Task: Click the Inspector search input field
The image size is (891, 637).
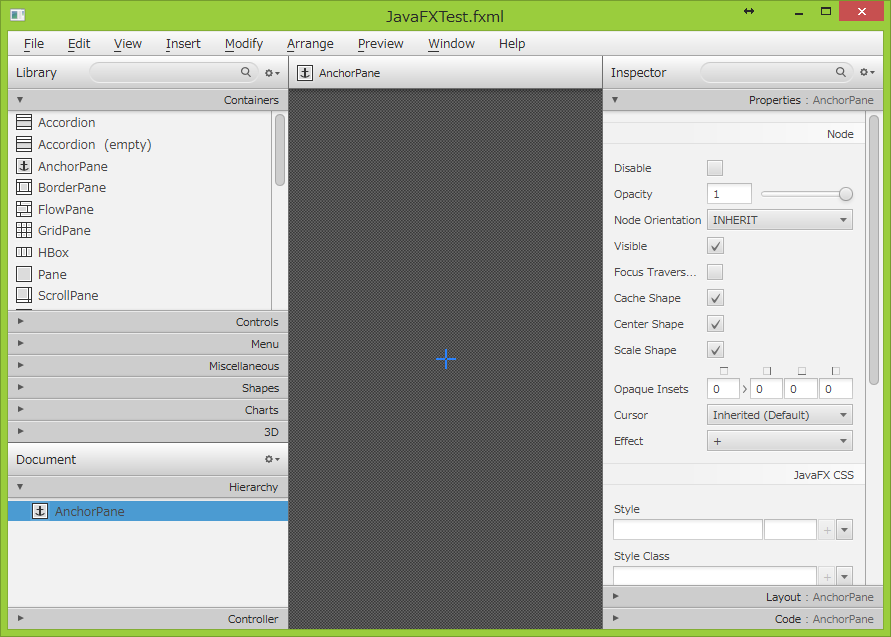Action: point(777,72)
